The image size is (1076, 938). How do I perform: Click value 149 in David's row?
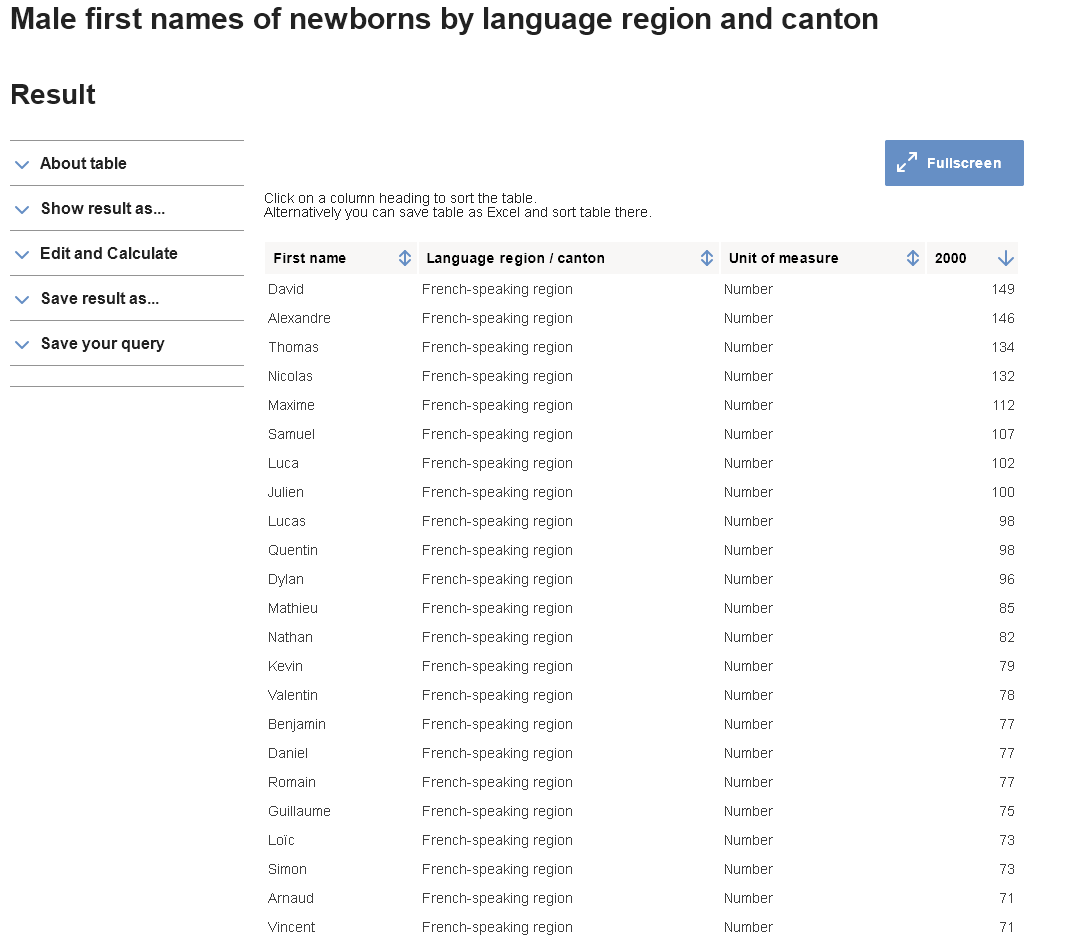point(1003,289)
